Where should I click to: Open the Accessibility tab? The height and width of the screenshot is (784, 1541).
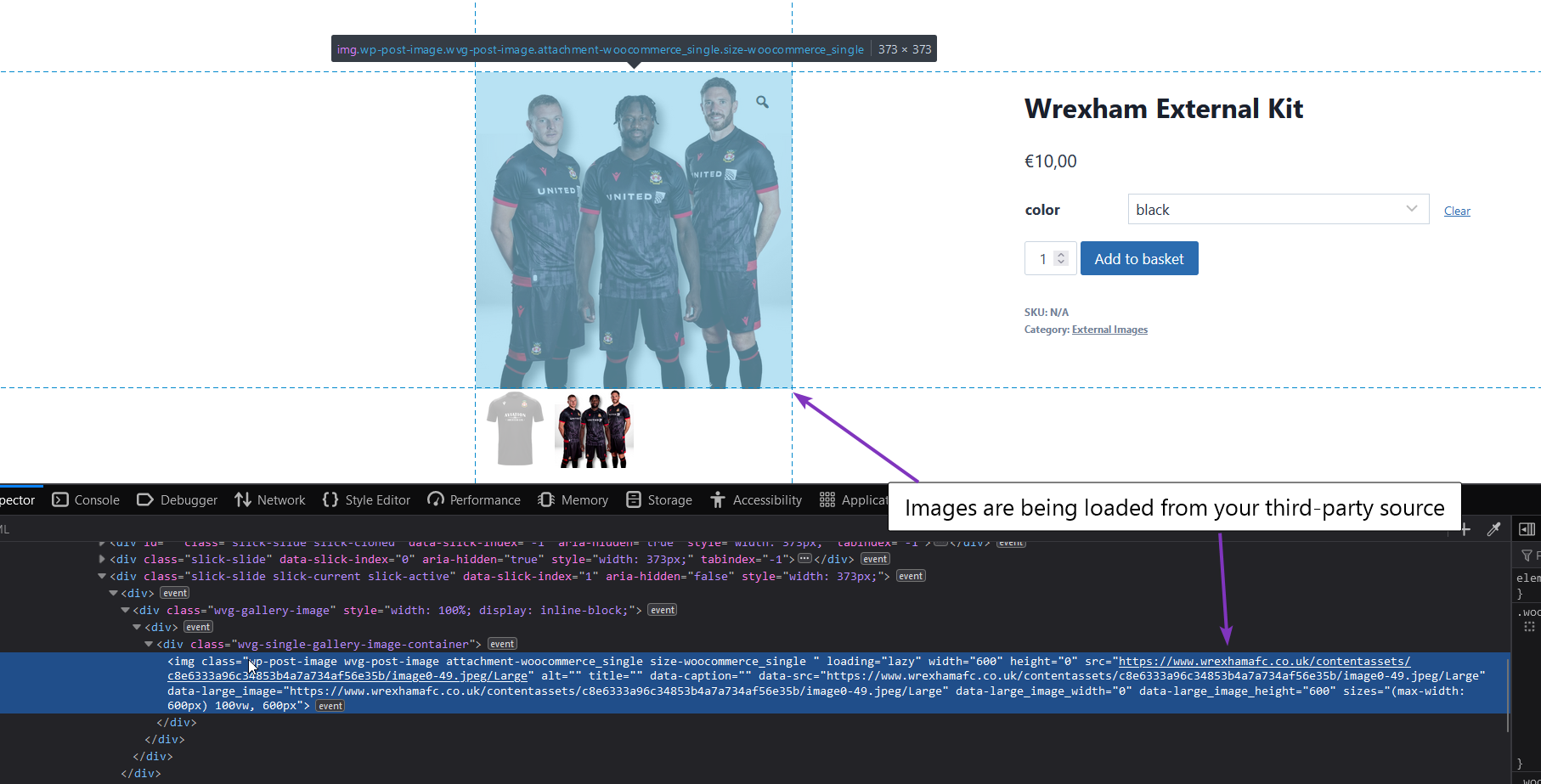coord(756,500)
